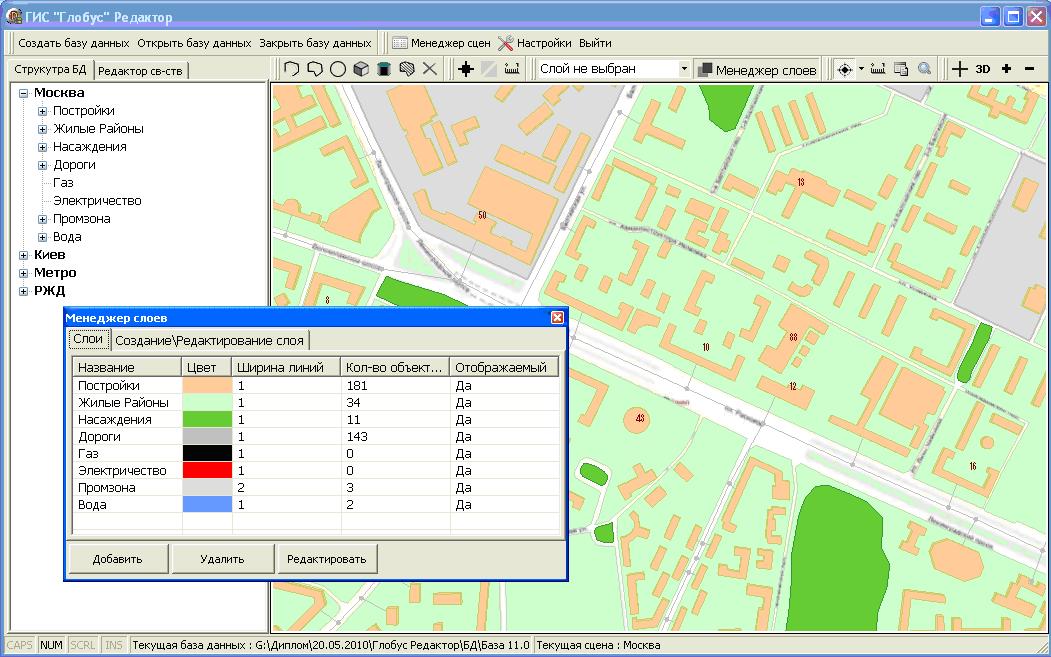Screen dimensions: 1051x657
Task: Expand the Насаждения tree node
Action: [x=42, y=147]
